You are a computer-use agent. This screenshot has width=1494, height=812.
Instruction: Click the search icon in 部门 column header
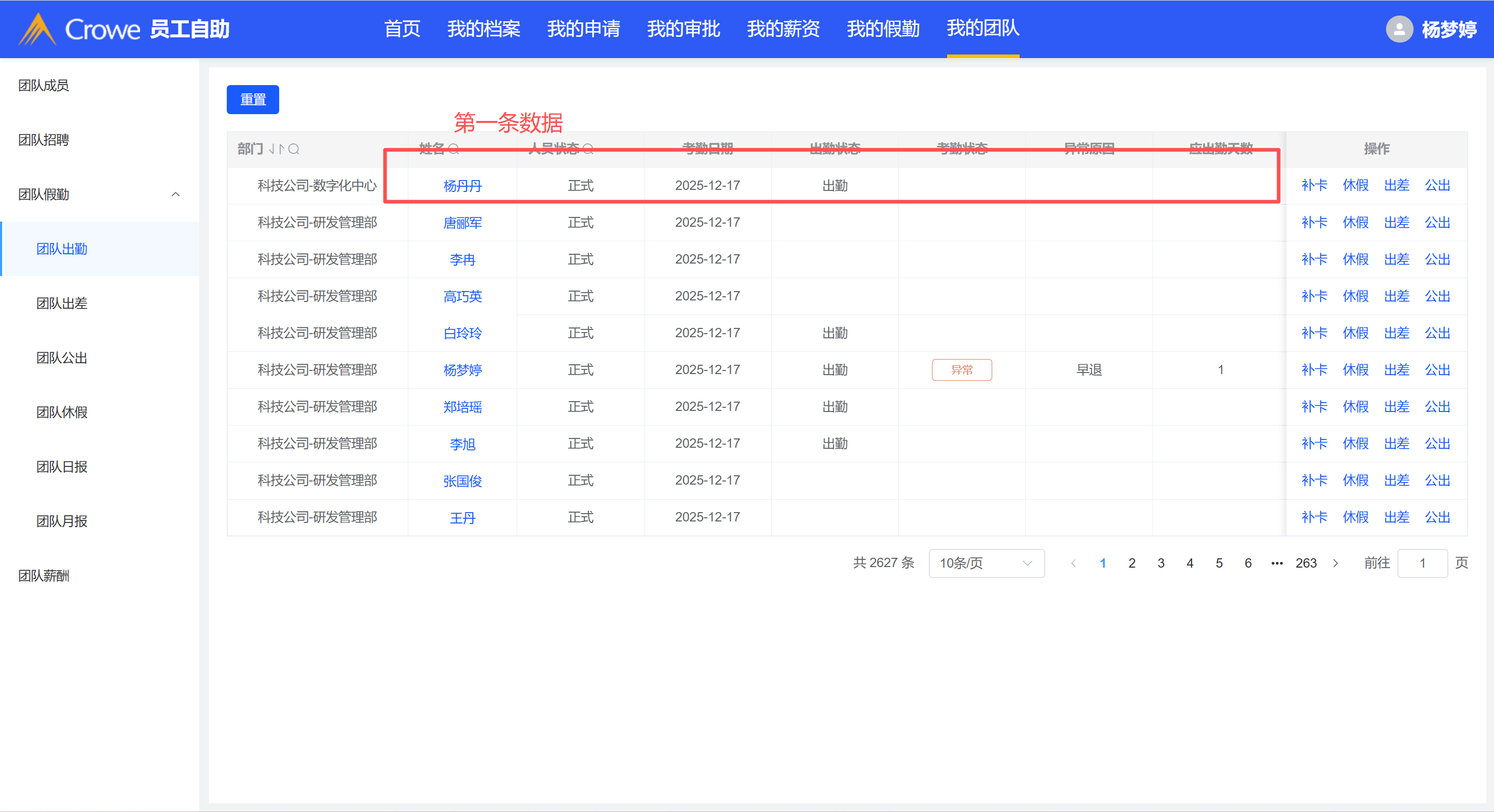[x=294, y=149]
